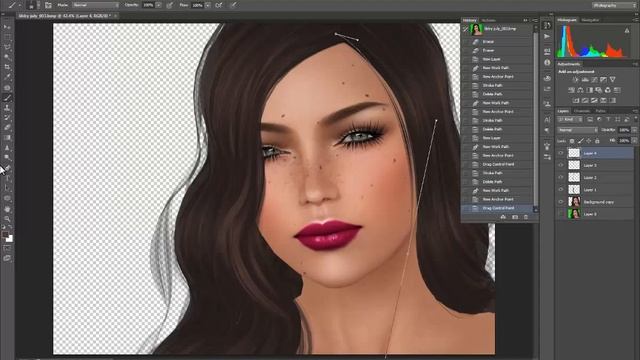Open Opacity slider arrow in options bar

(159, 5)
